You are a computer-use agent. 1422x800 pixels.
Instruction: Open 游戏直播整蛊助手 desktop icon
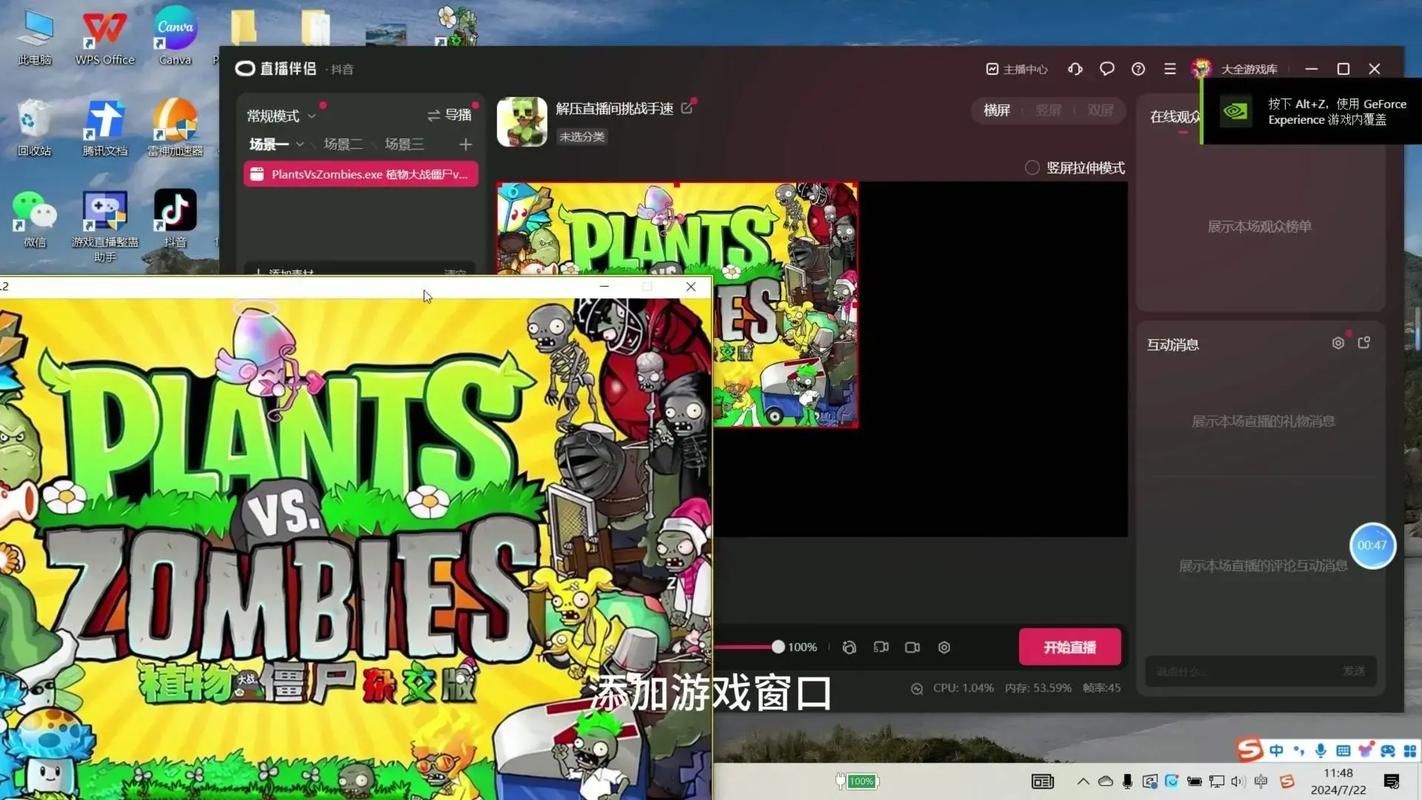coord(105,225)
